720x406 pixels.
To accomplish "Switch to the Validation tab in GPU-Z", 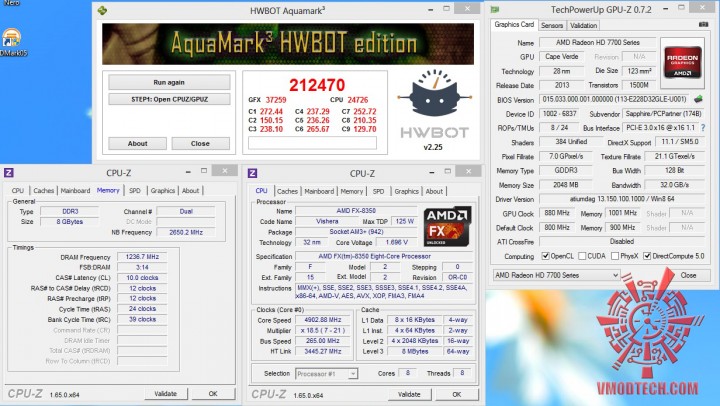I will 583,25.
